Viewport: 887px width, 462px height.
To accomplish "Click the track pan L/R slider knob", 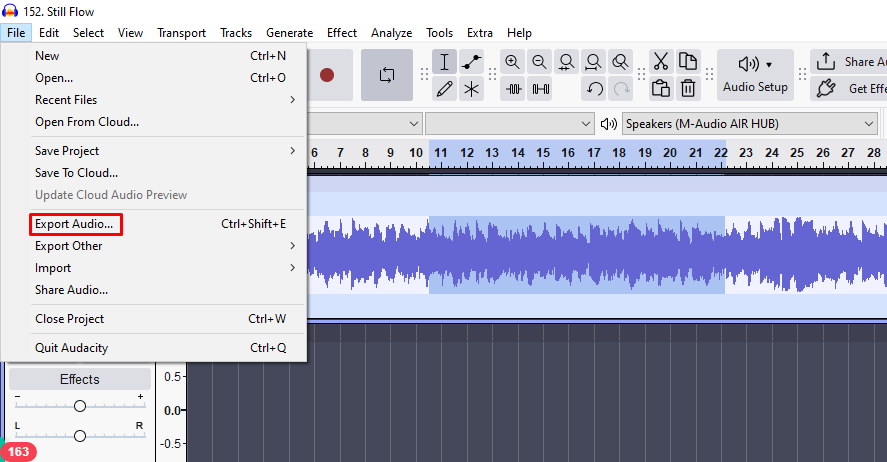I will point(80,436).
